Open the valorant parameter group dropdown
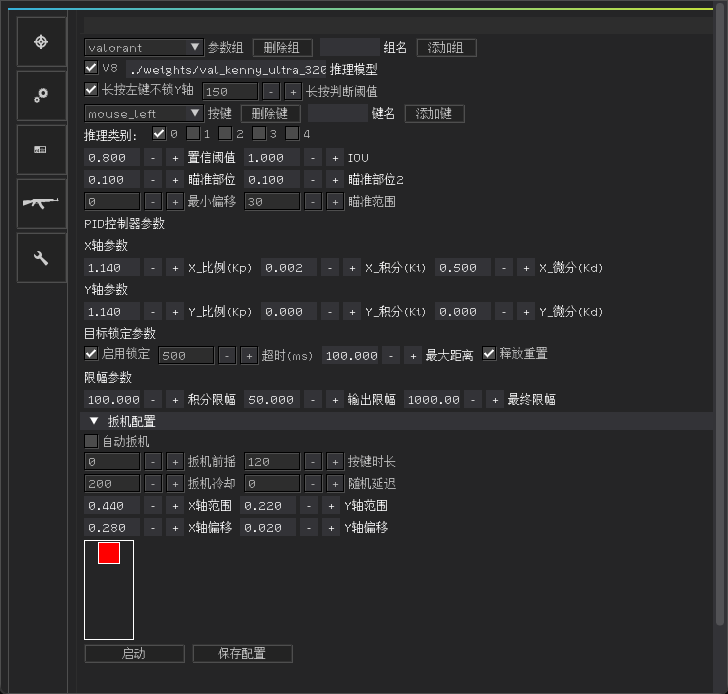Screen dimensions: 728x694 (144, 47)
